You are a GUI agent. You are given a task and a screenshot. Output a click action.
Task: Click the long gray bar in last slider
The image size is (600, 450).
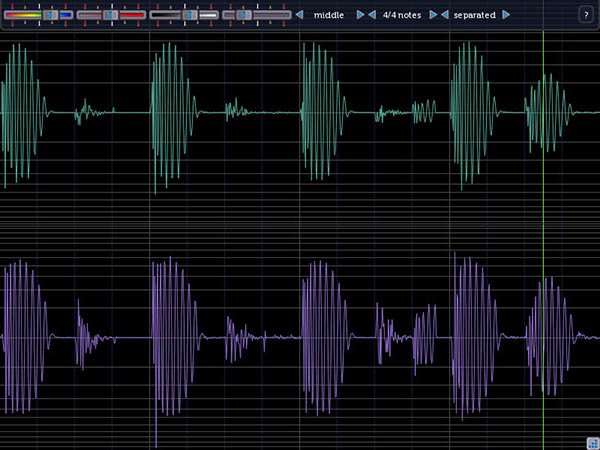tap(272, 15)
